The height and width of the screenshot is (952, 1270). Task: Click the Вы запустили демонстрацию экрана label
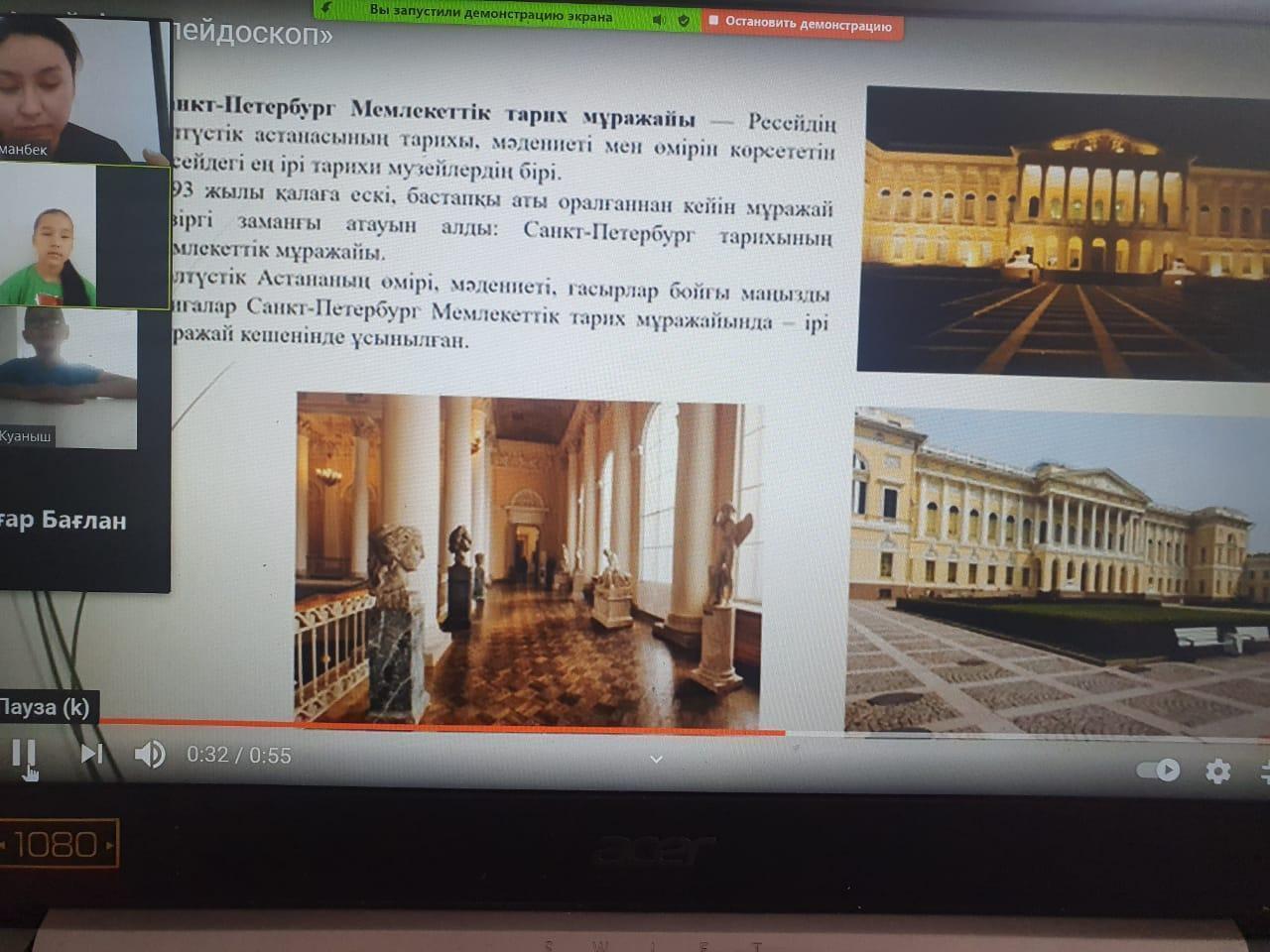click(490, 14)
